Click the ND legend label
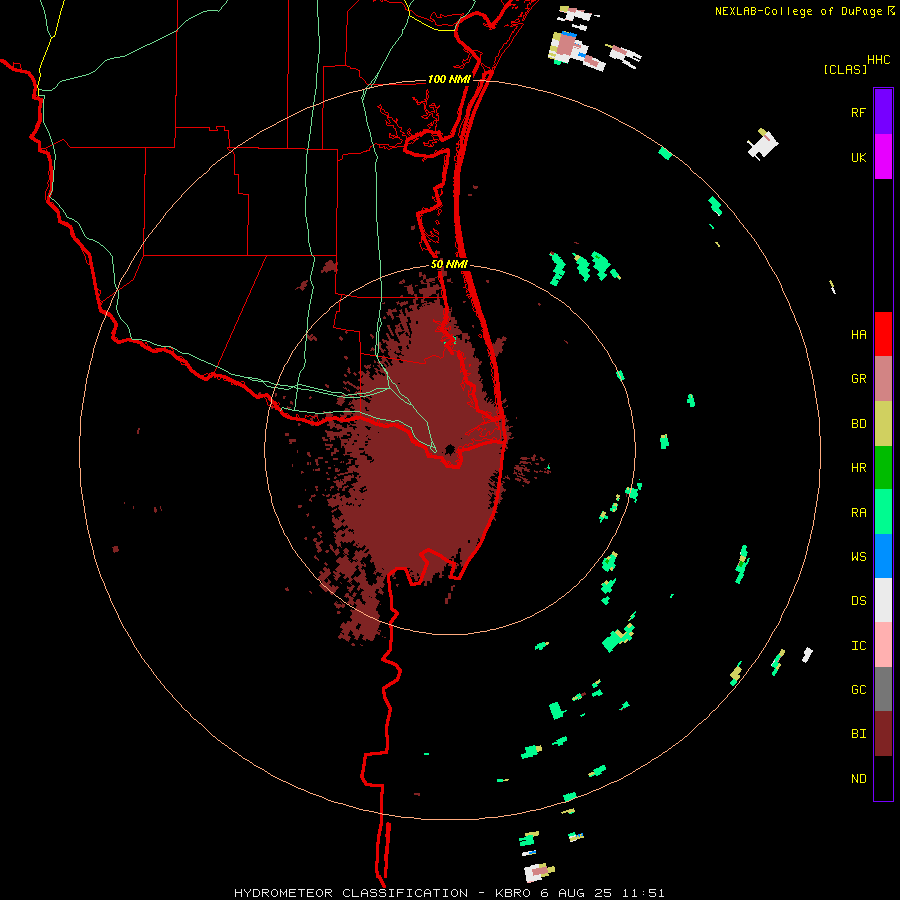 (858, 779)
